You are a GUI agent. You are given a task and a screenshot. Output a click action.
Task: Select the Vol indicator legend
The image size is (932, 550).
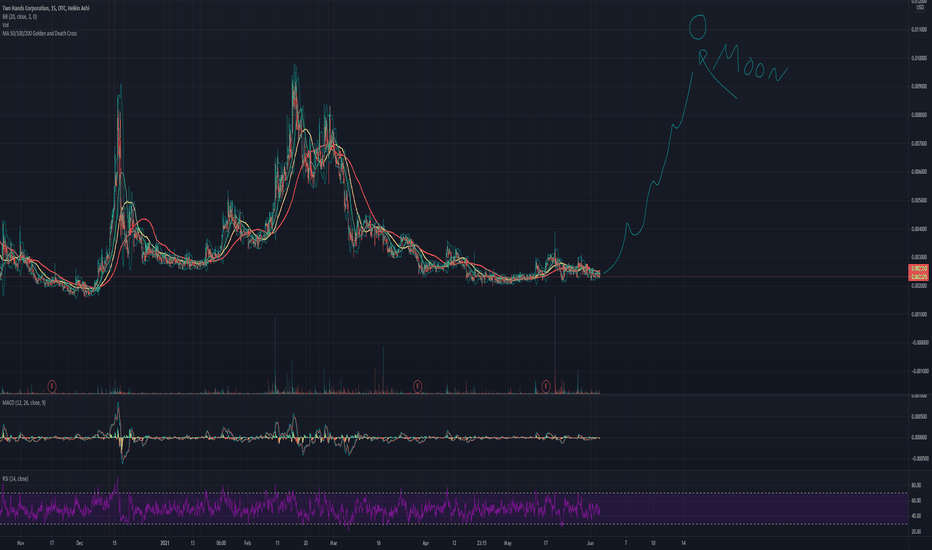pyautogui.click(x=5, y=25)
